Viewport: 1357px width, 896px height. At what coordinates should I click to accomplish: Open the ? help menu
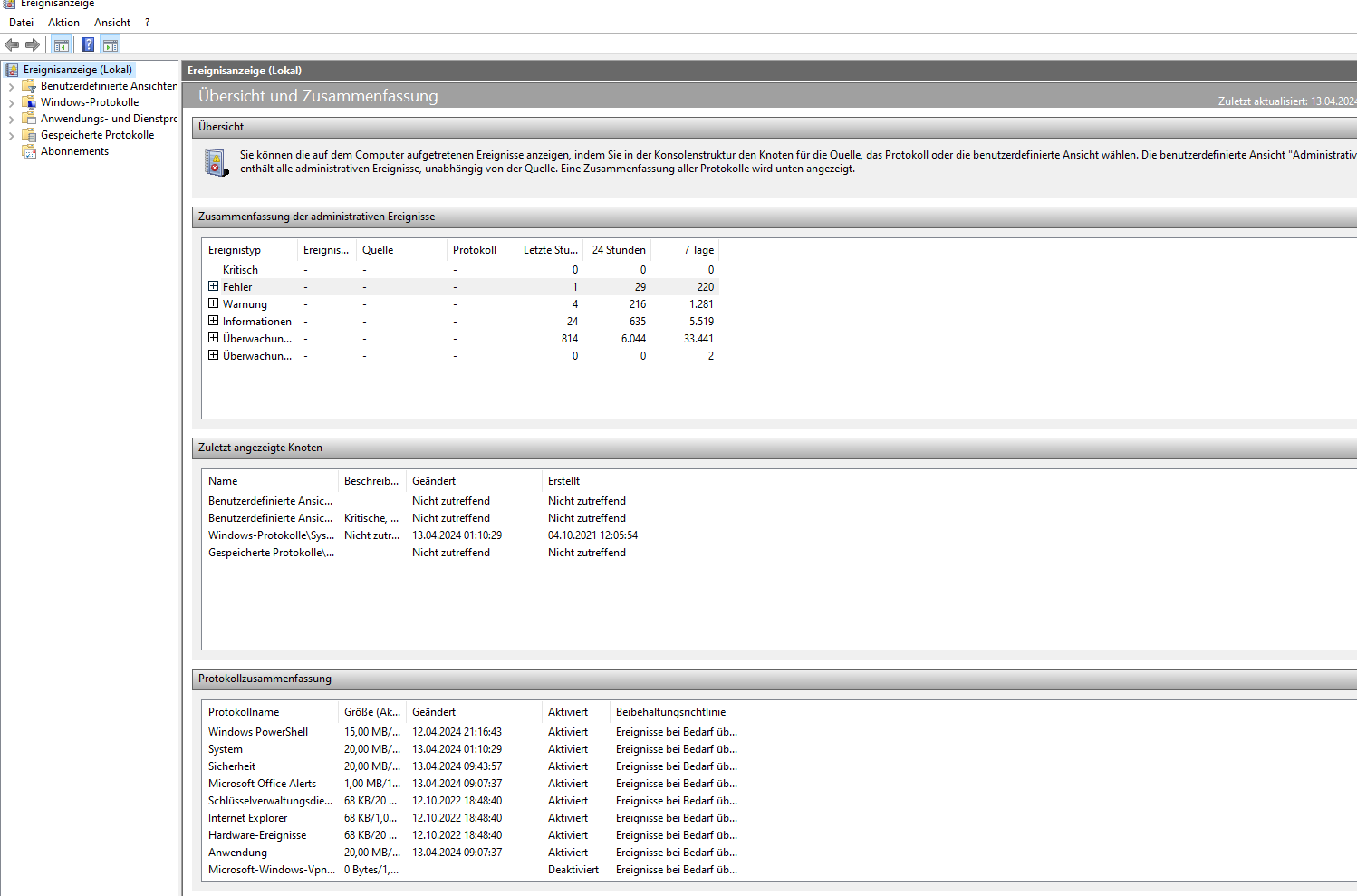click(x=147, y=23)
